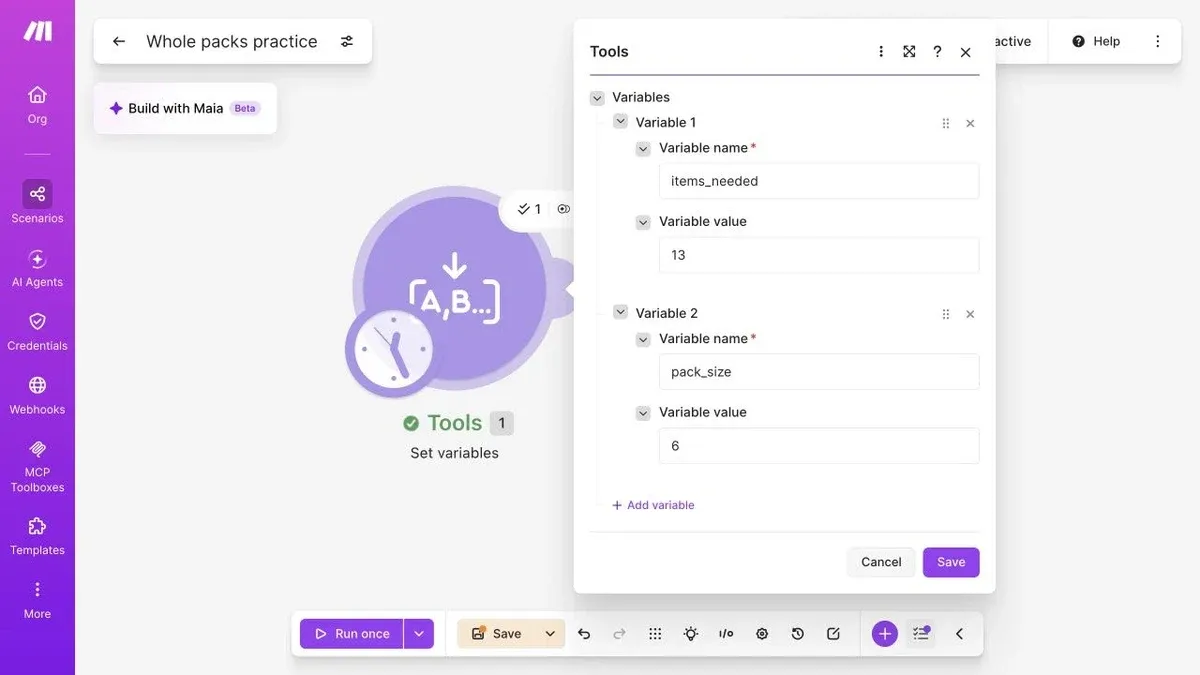Expand the Tools panel to fullscreen
This screenshot has height=675, width=1200.
pyautogui.click(x=909, y=52)
